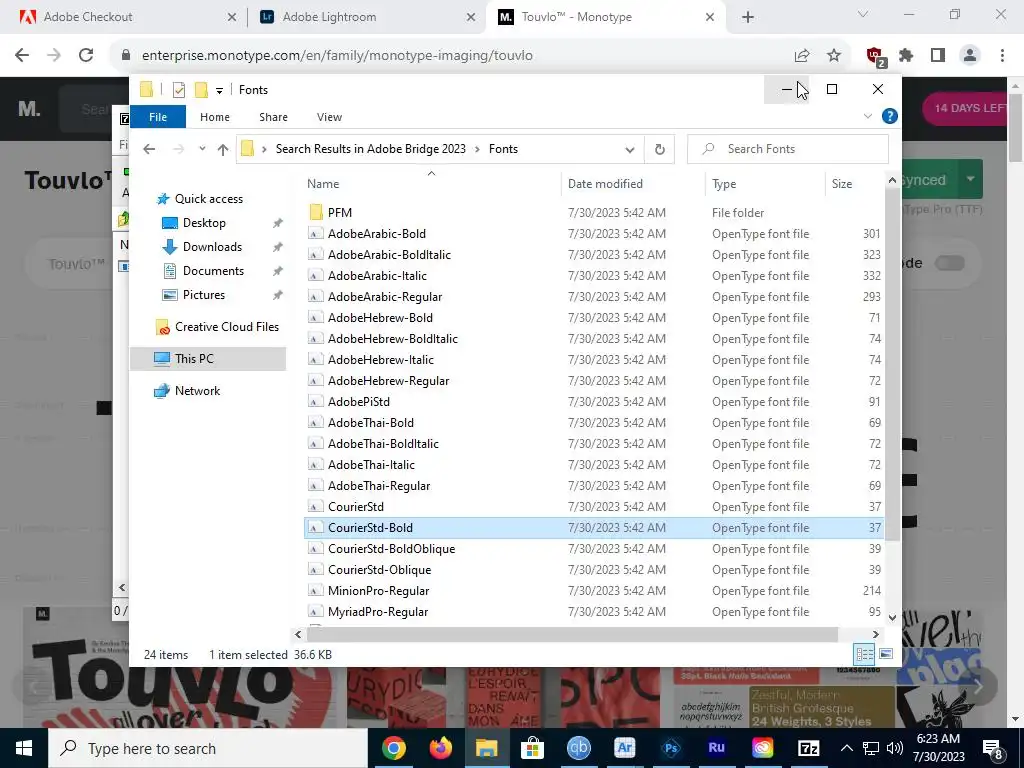This screenshot has width=1024, height=768.
Task: Expand the Customize Quick Access Toolbar dropdown
Action: click(x=219, y=91)
